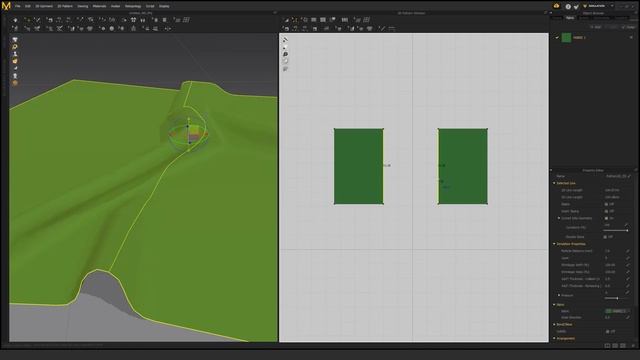Select the left green pattern piece in 2D window
The image size is (640, 360).
click(358, 167)
